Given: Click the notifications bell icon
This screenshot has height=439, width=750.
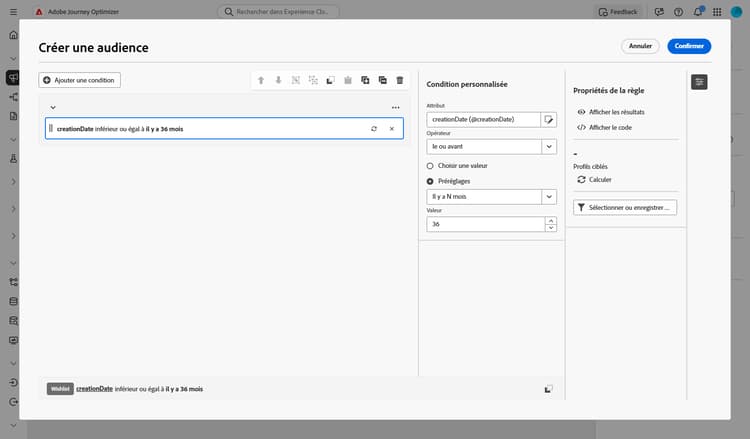Looking at the screenshot, I should pos(698,11).
